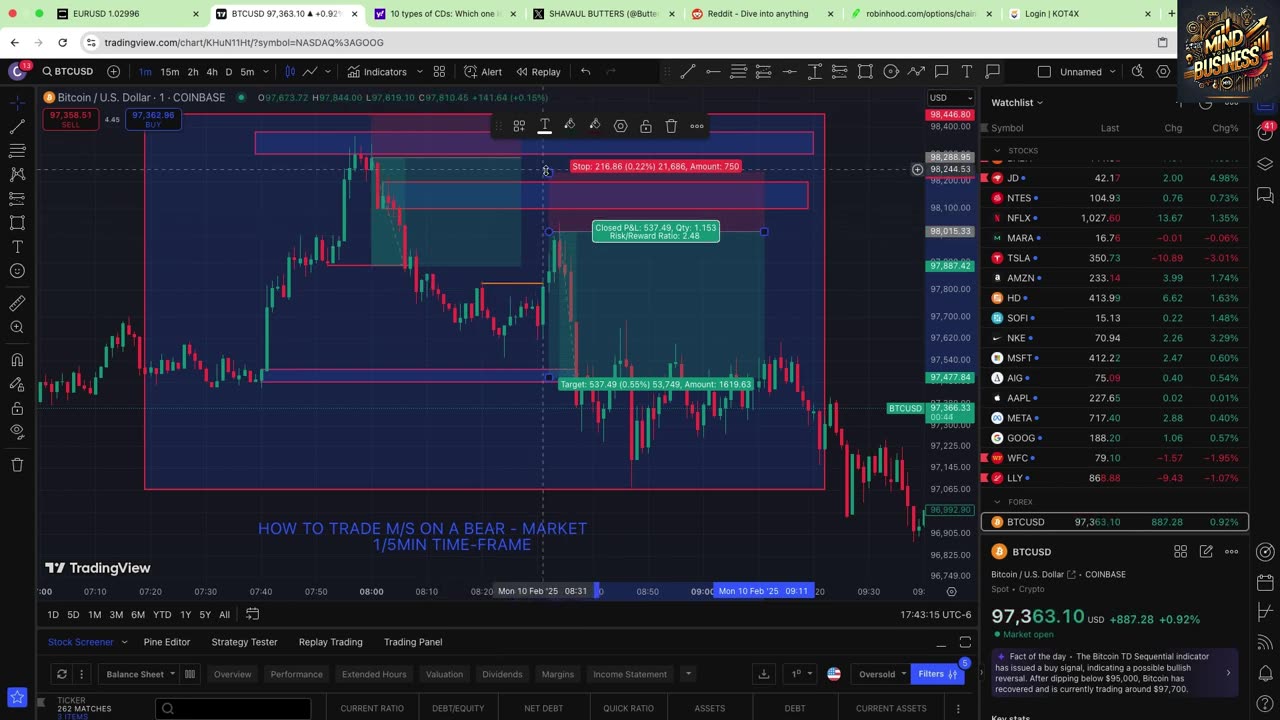Select the 1D date range

point(53,615)
